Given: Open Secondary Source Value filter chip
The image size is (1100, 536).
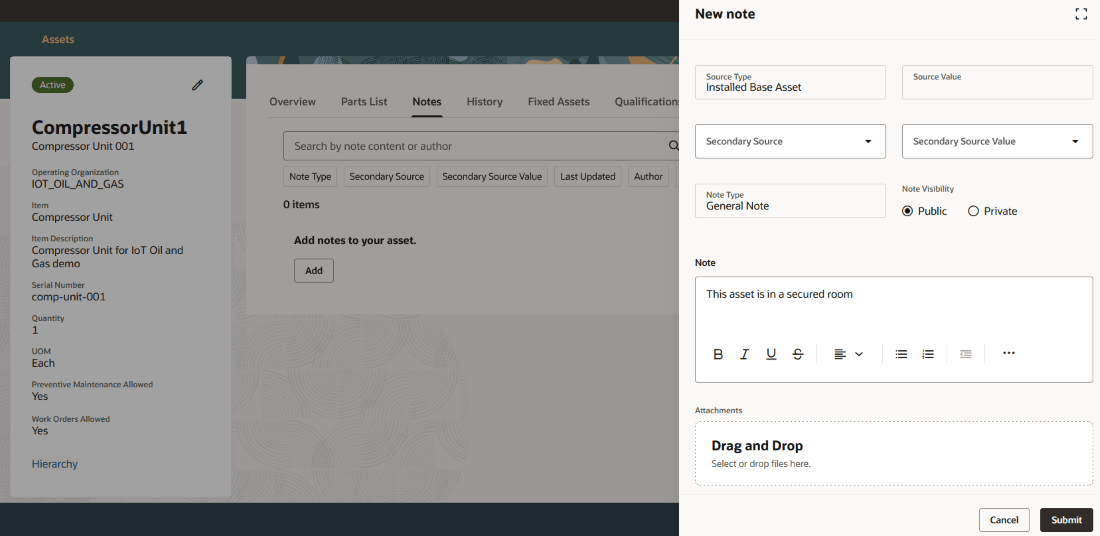Looking at the screenshot, I should point(492,177).
